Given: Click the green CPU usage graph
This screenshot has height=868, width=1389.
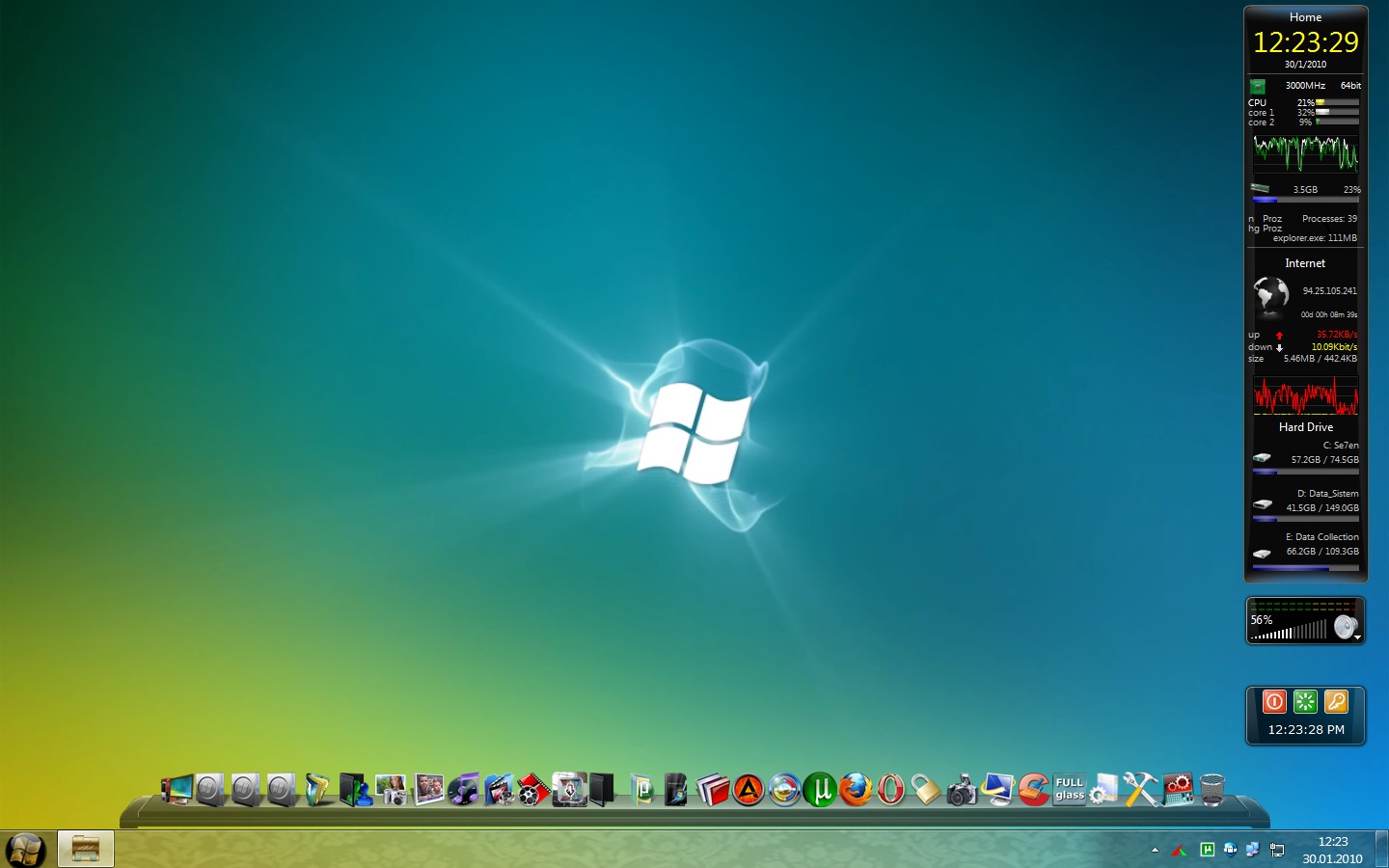Looking at the screenshot, I should point(1306,154).
